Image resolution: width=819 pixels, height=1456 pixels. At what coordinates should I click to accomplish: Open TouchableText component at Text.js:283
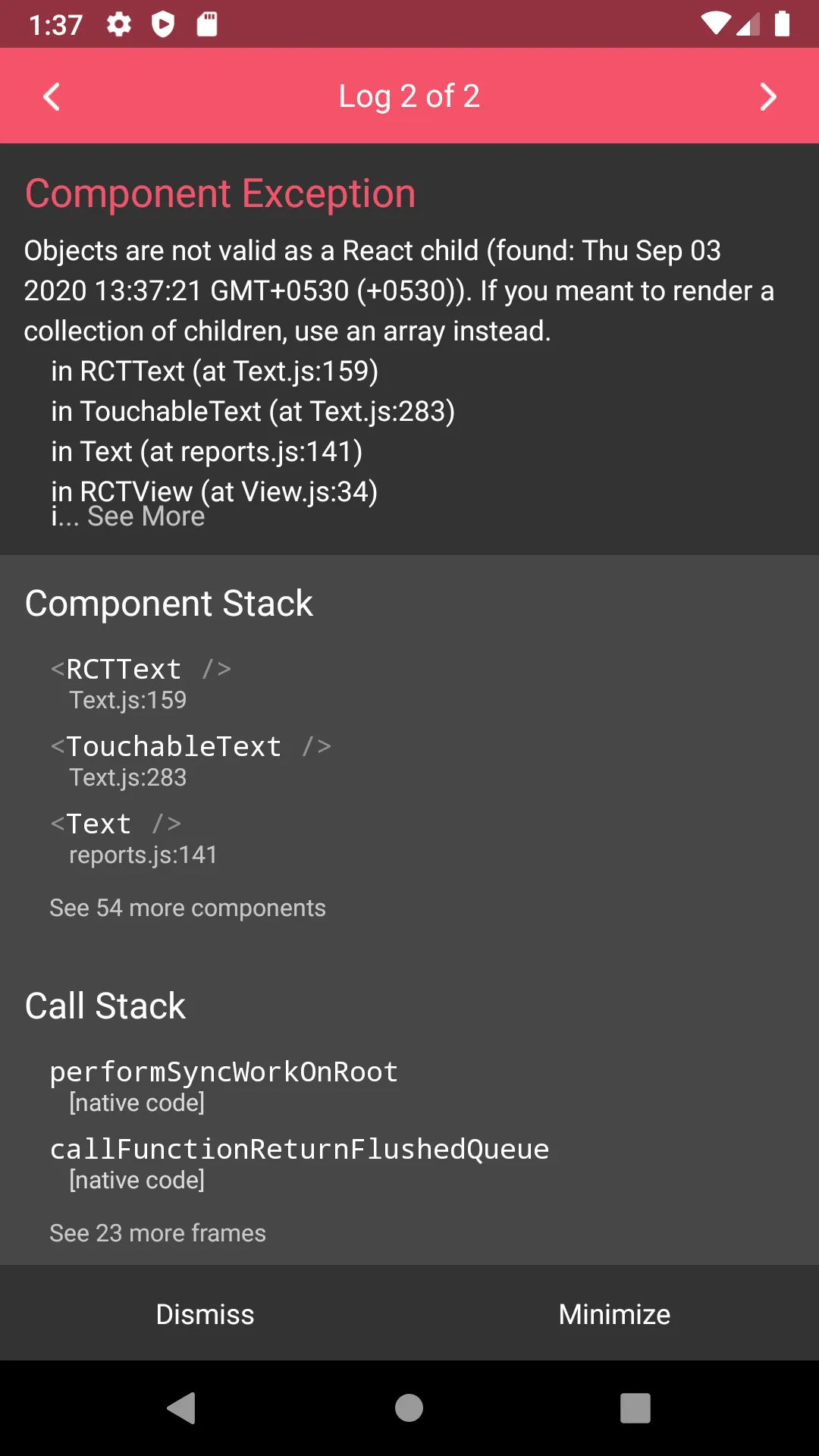190,760
